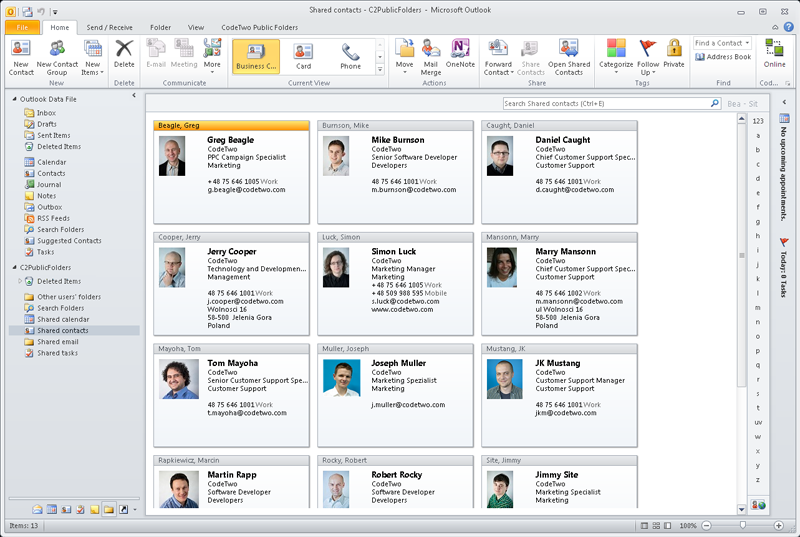Expand the To-Do Bar
This screenshot has width=800, height=537.
click(784, 103)
